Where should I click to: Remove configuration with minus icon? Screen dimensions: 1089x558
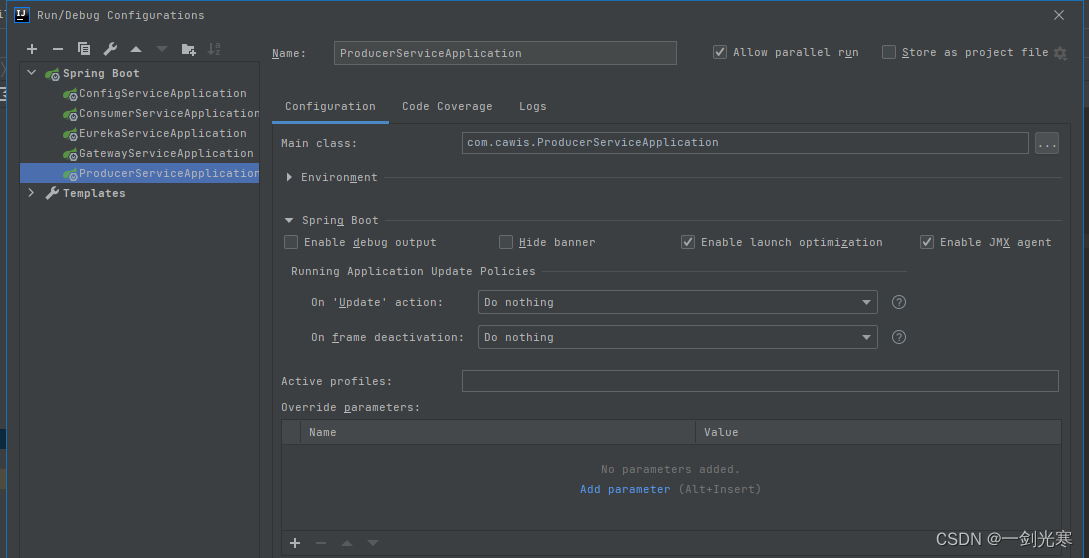tap(58, 49)
